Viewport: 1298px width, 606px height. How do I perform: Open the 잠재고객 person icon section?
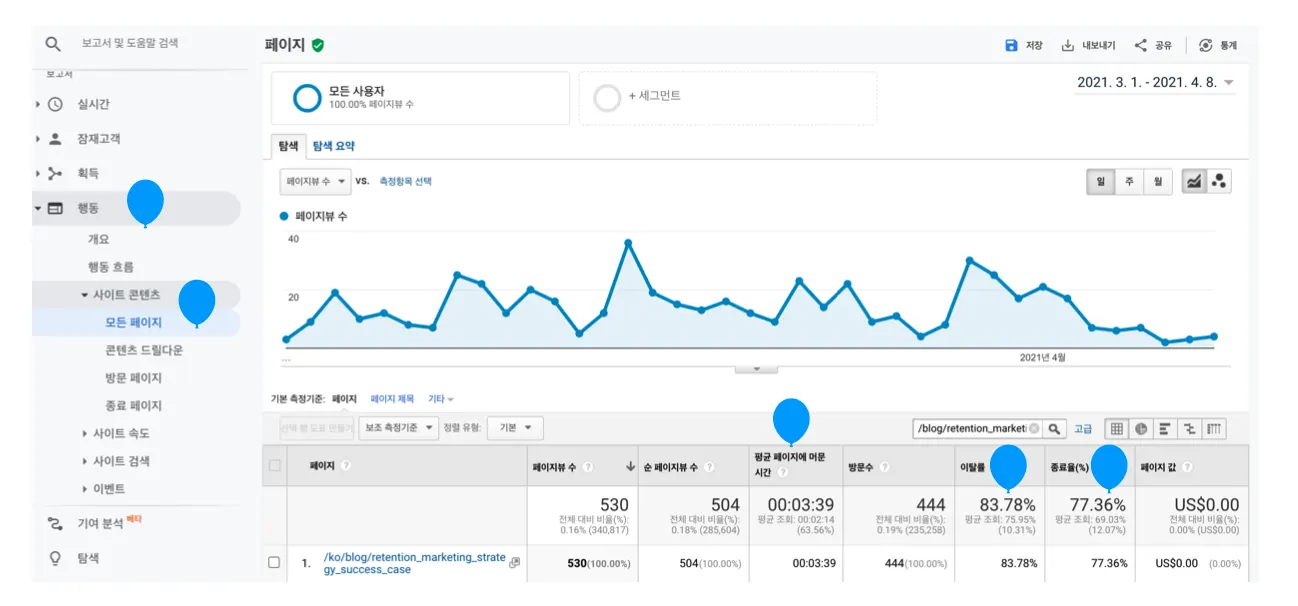click(55, 139)
